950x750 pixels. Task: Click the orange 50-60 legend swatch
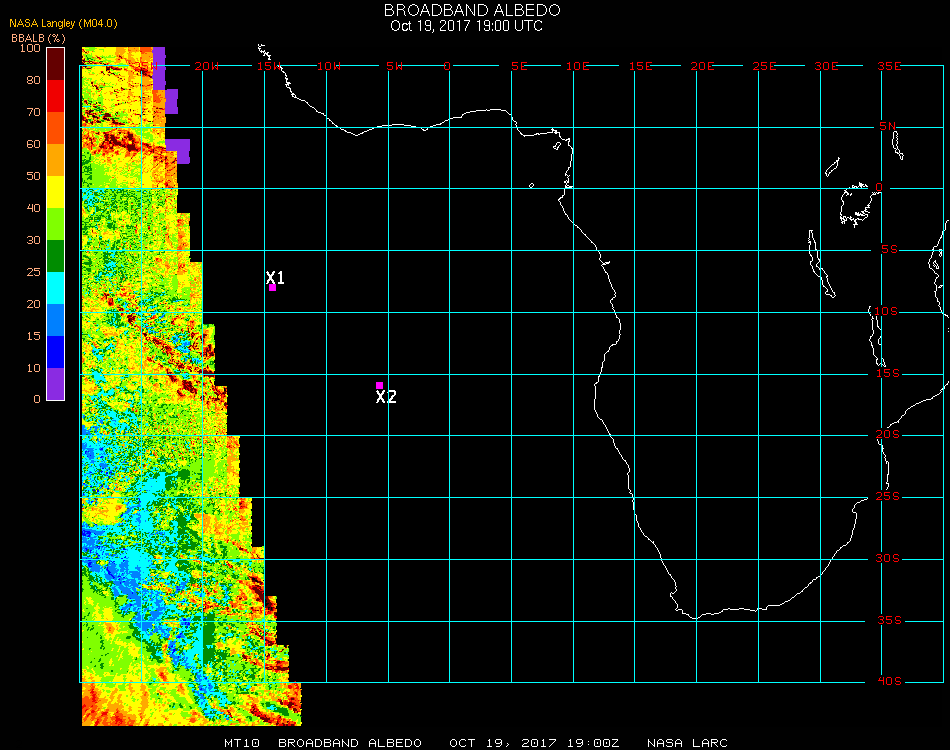pos(55,160)
